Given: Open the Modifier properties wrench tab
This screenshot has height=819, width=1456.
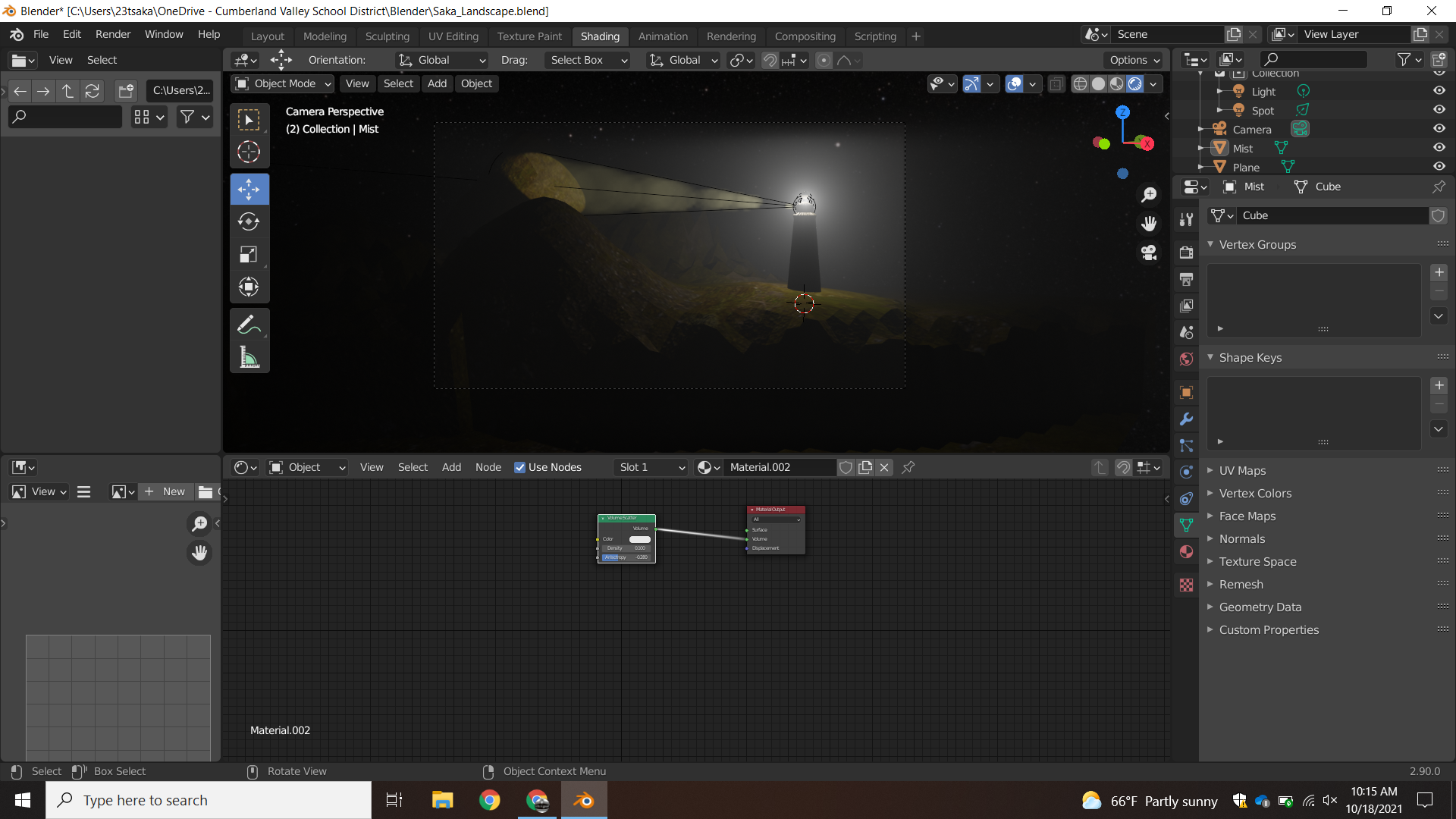Looking at the screenshot, I should [x=1186, y=419].
